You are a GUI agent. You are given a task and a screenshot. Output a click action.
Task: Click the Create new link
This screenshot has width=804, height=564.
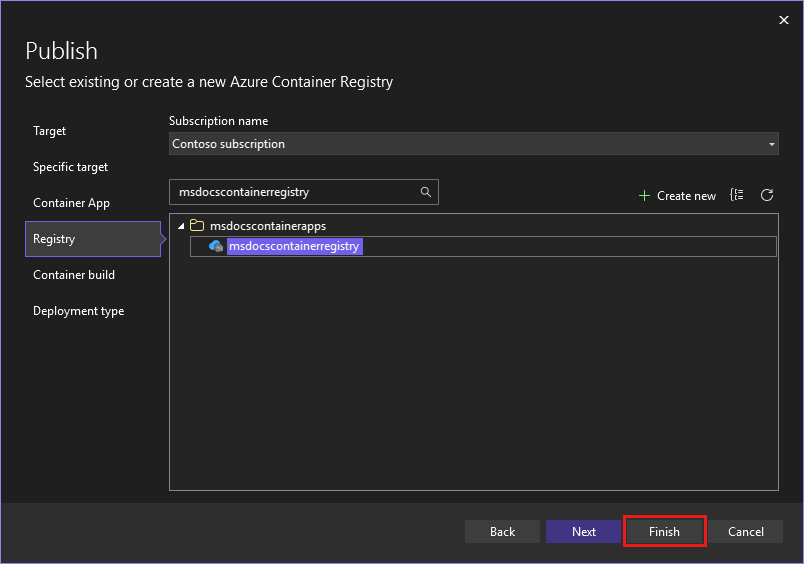click(x=686, y=196)
